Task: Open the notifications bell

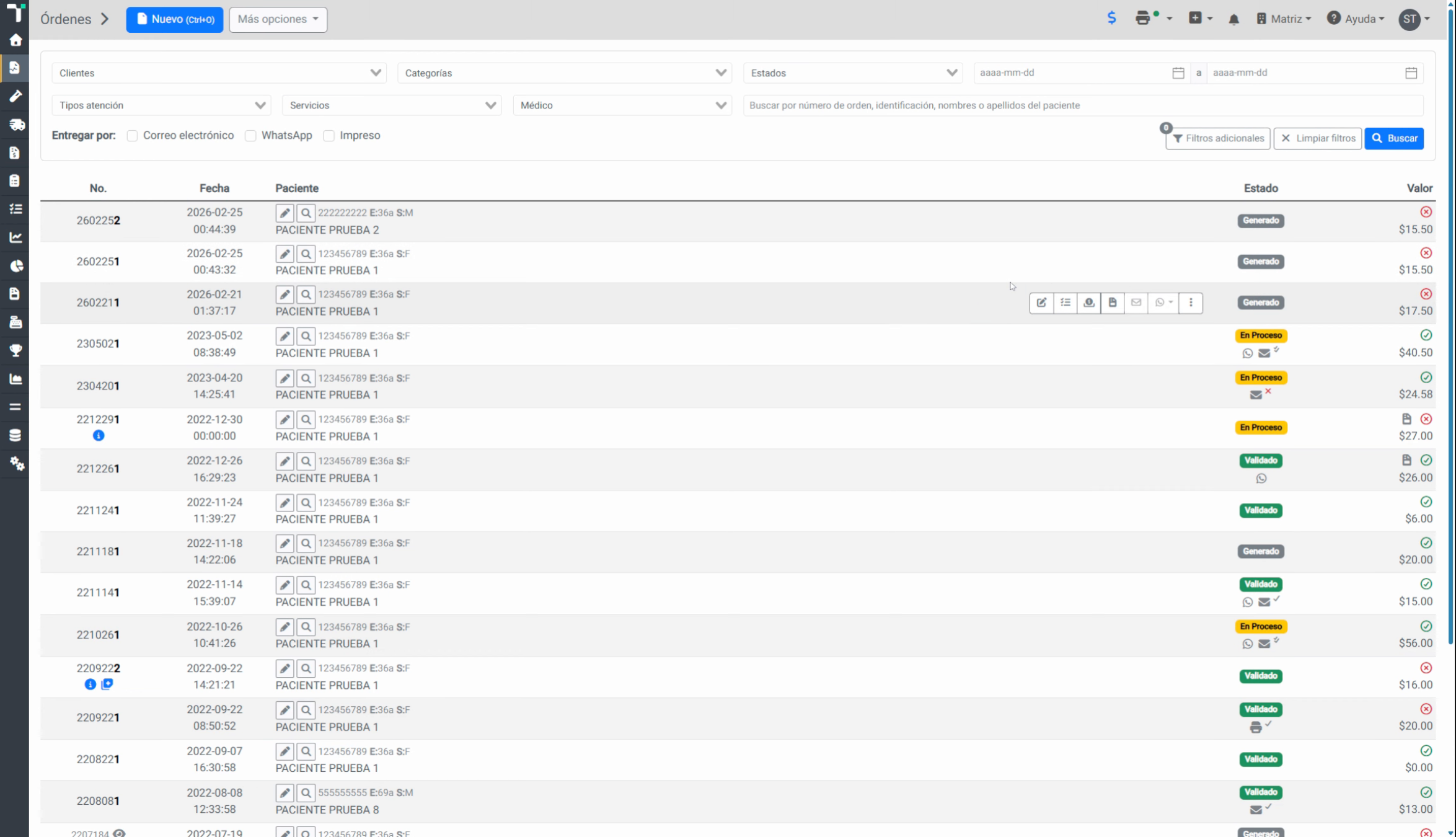Action: pos(1233,19)
